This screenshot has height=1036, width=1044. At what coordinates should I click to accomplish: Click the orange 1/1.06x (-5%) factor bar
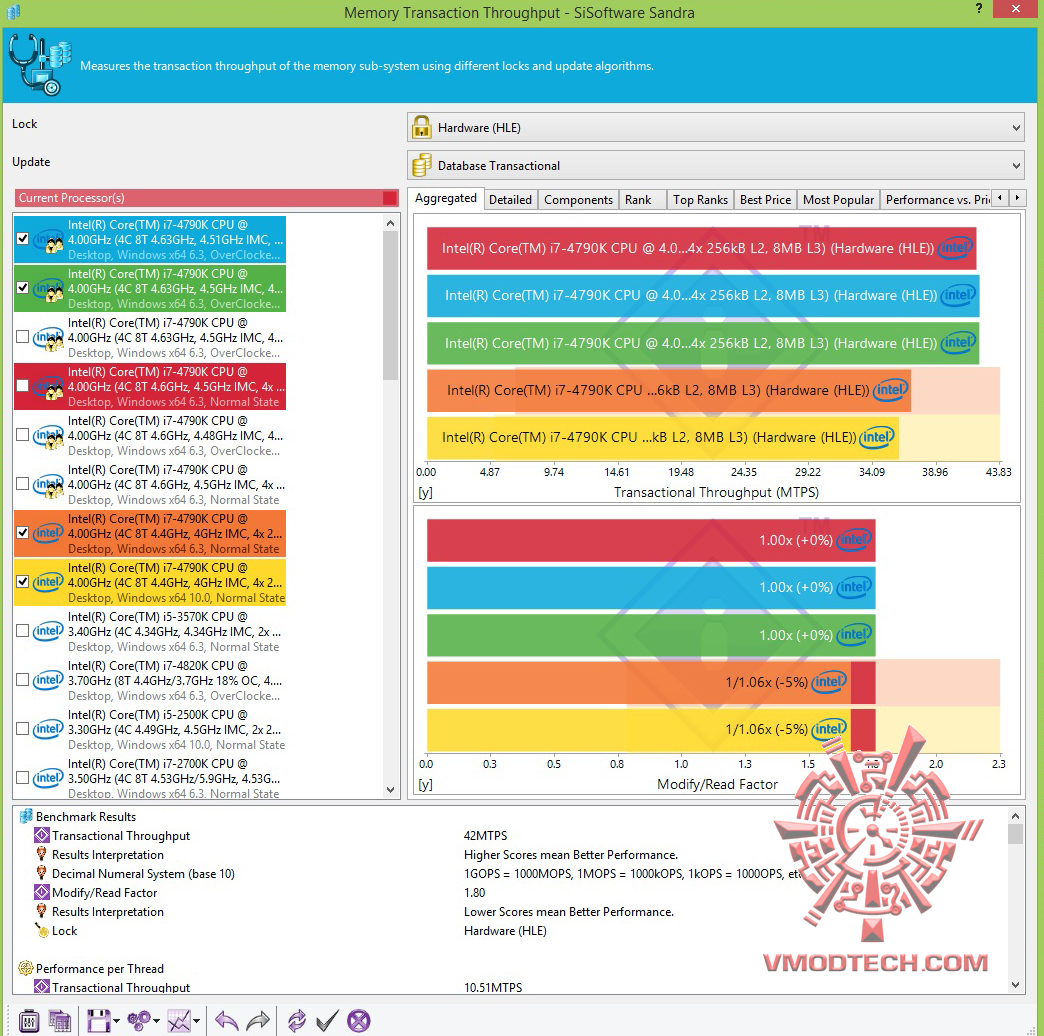(x=651, y=682)
